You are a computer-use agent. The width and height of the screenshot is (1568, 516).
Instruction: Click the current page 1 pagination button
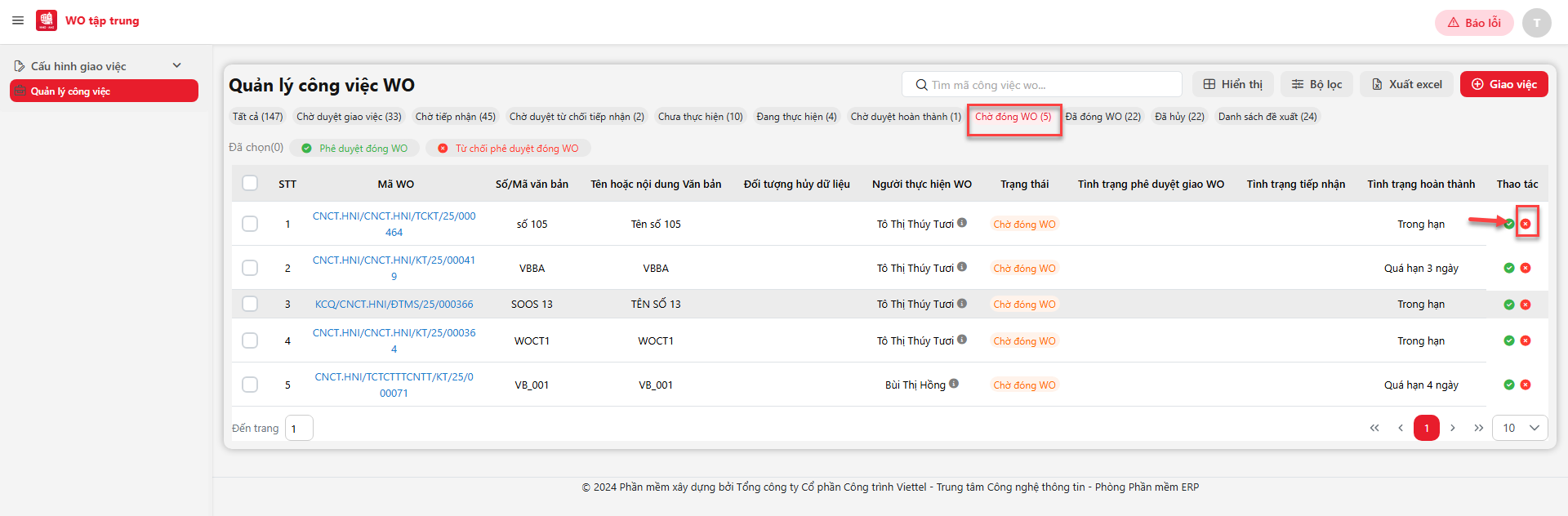coord(1427,428)
